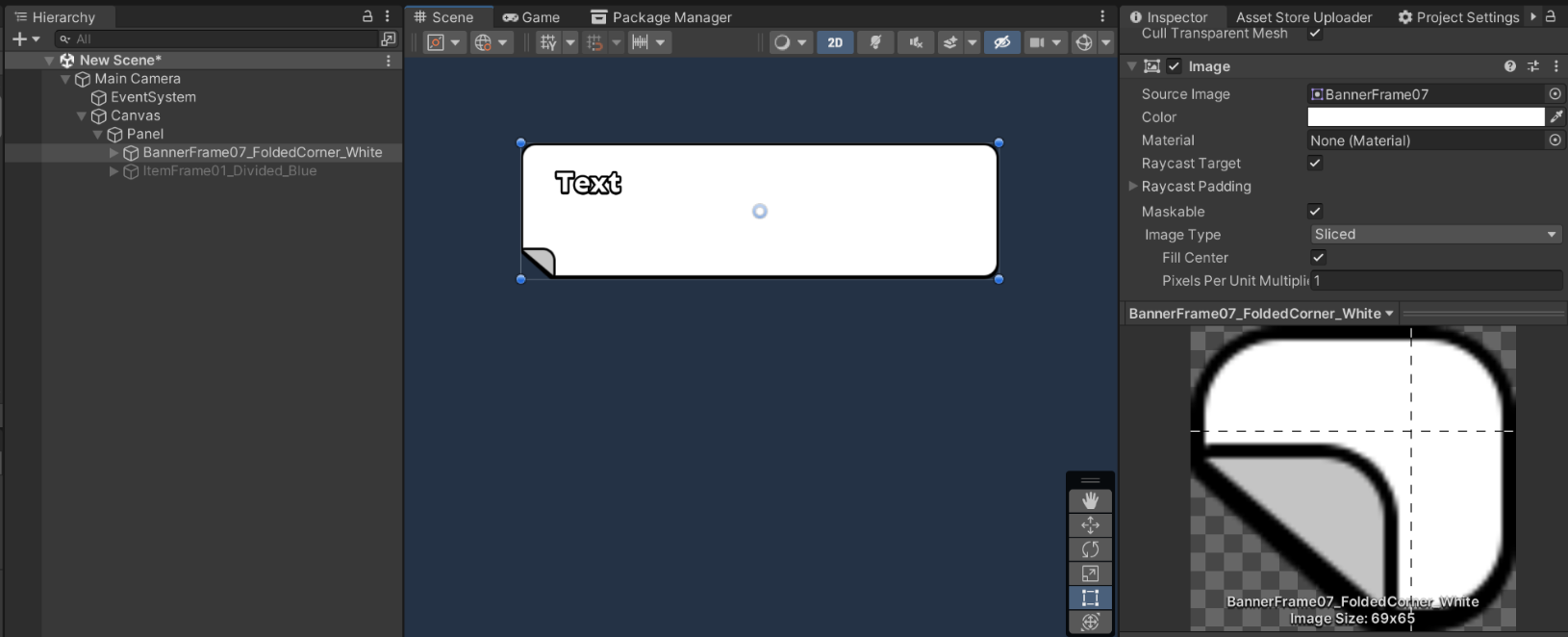This screenshot has width=1568, height=637.
Task: Open the Image Type dropdown
Action: tap(1435, 234)
